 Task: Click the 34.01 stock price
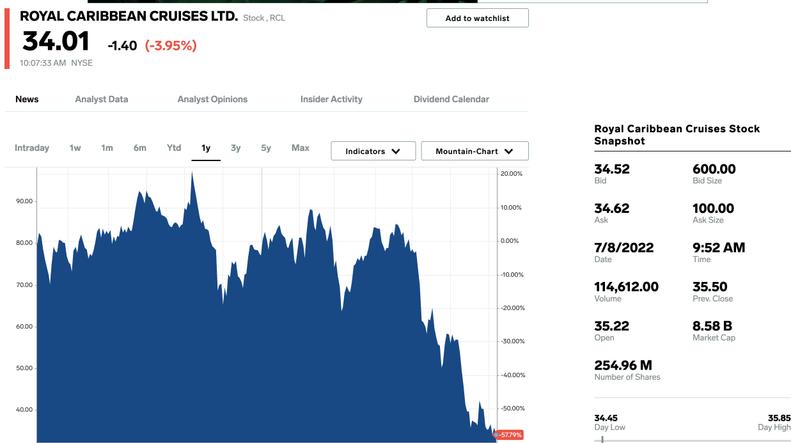56,41
